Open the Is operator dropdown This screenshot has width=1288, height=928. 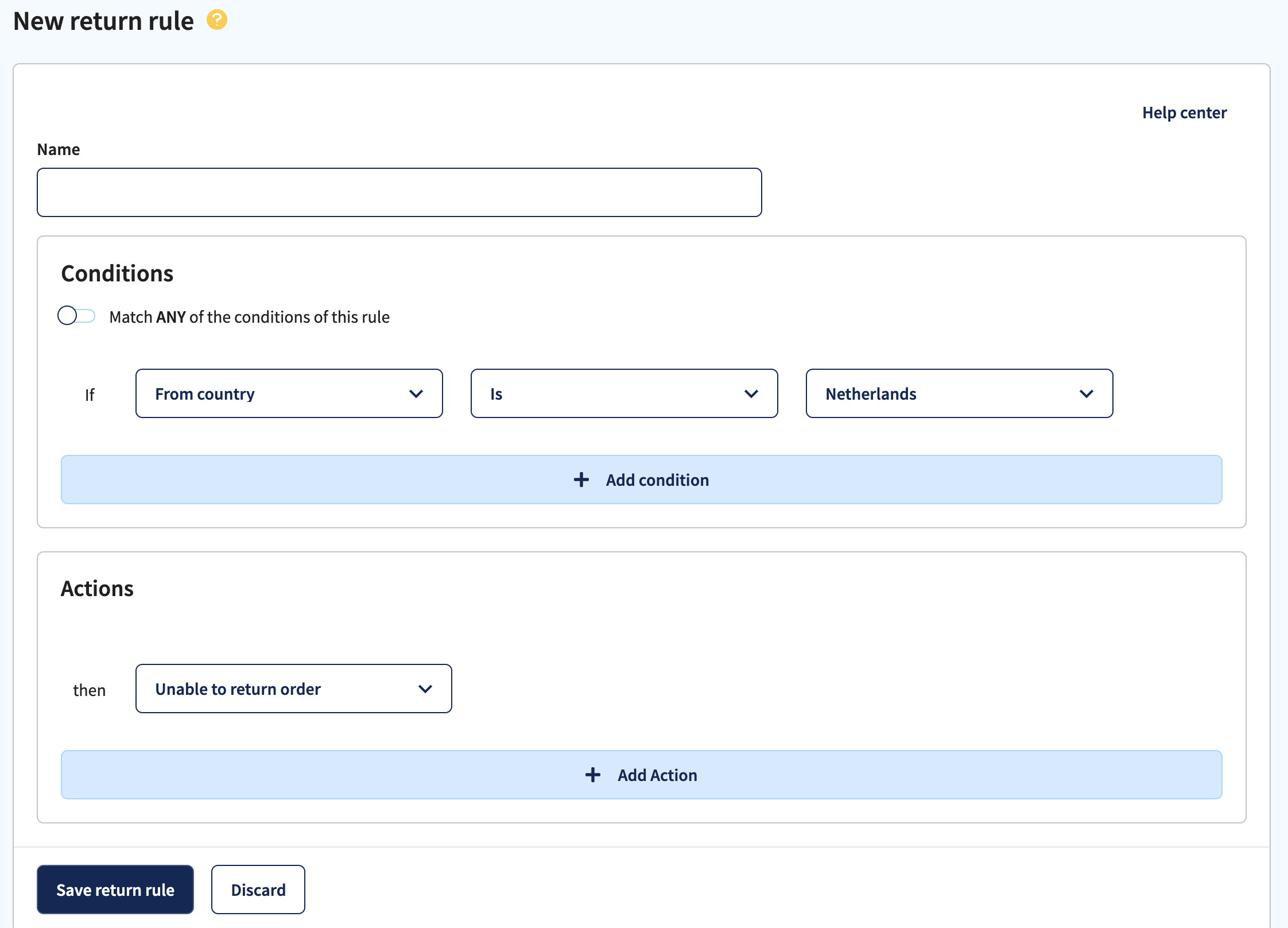pos(624,393)
